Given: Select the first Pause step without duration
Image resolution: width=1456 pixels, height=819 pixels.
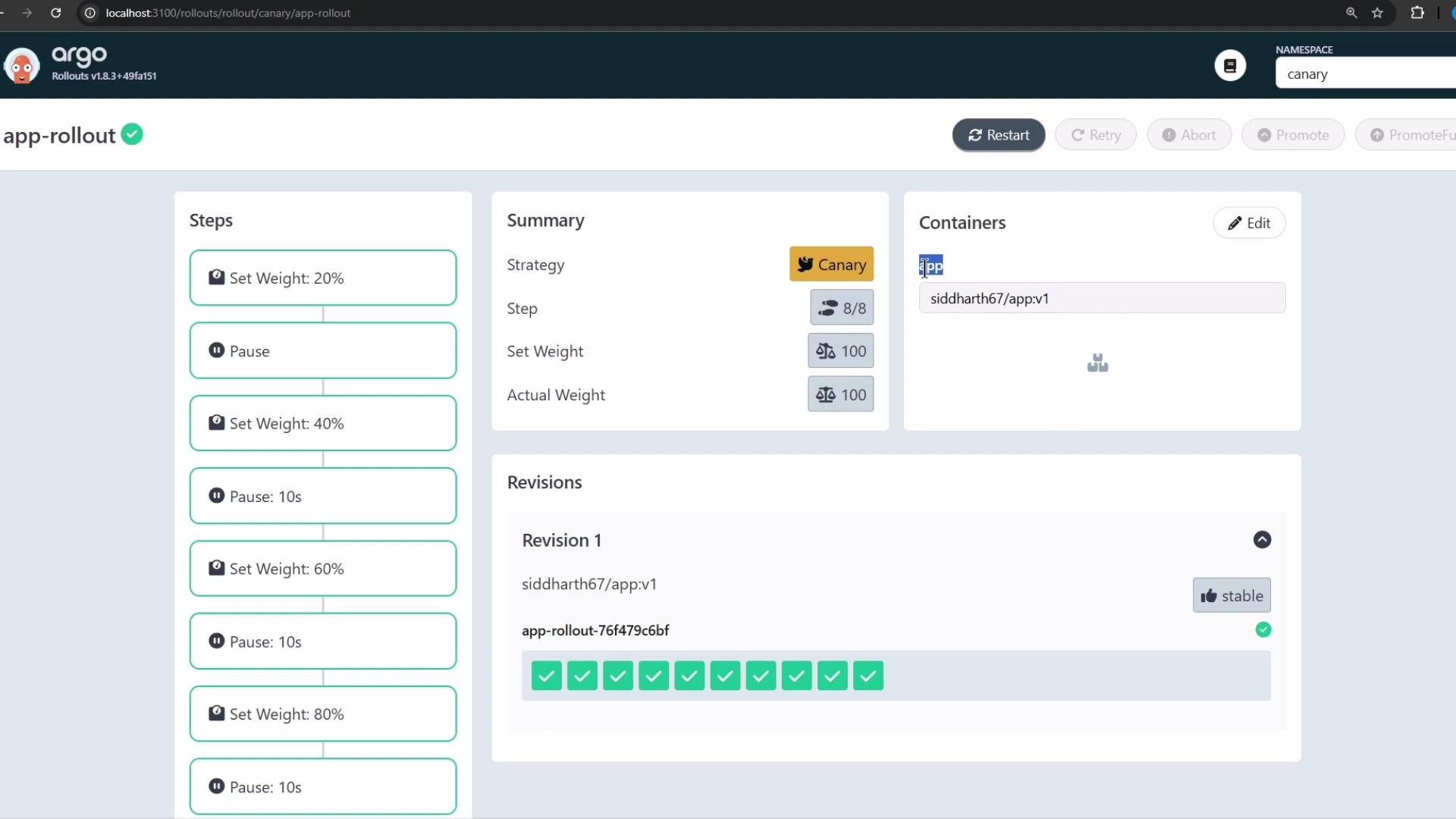Looking at the screenshot, I should (x=323, y=351).
